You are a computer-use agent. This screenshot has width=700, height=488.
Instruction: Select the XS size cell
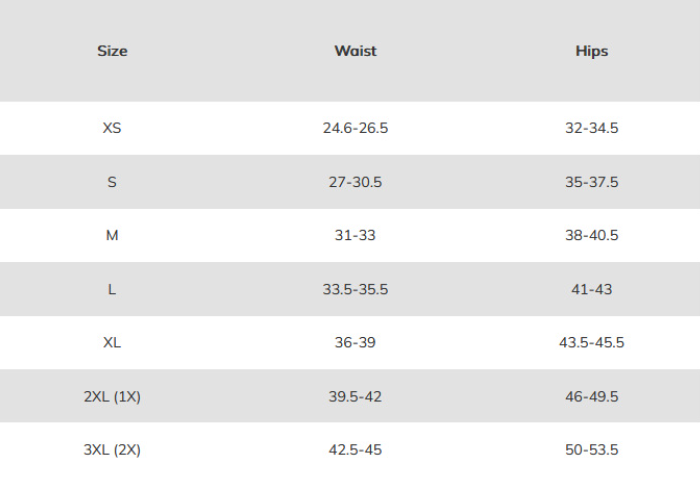pyautogui.click(x=112, y=128)
